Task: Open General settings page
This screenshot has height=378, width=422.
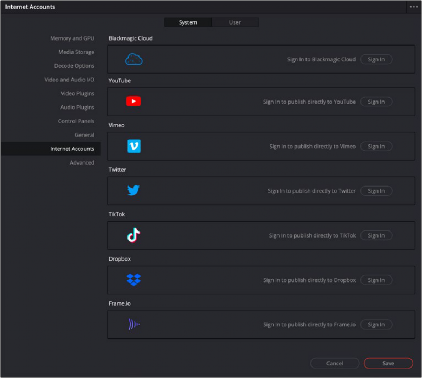Action: point(84,135)
